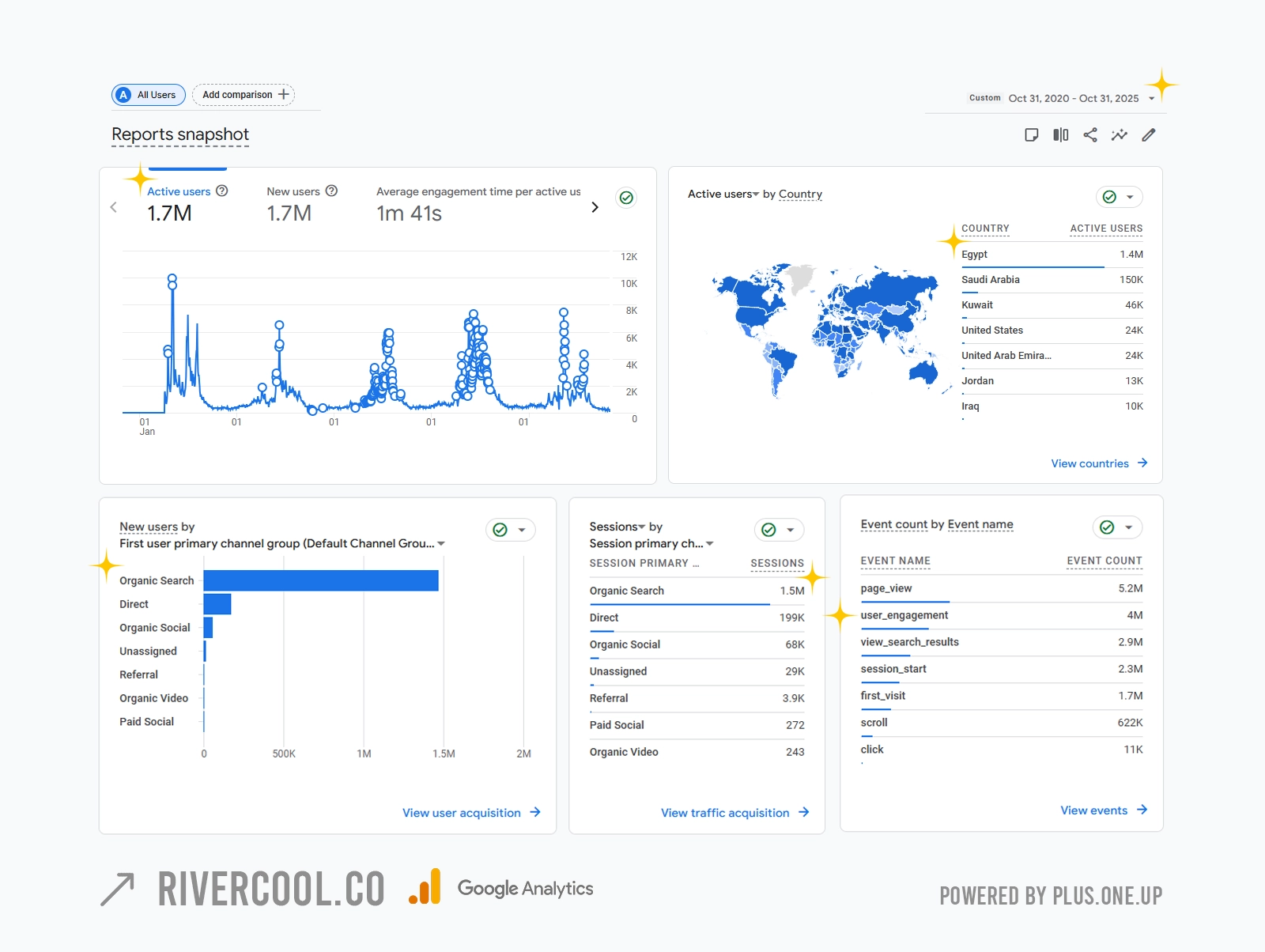Click the Add comparison button
This screenshot has width=1265, height=952.
pos(243,94)
